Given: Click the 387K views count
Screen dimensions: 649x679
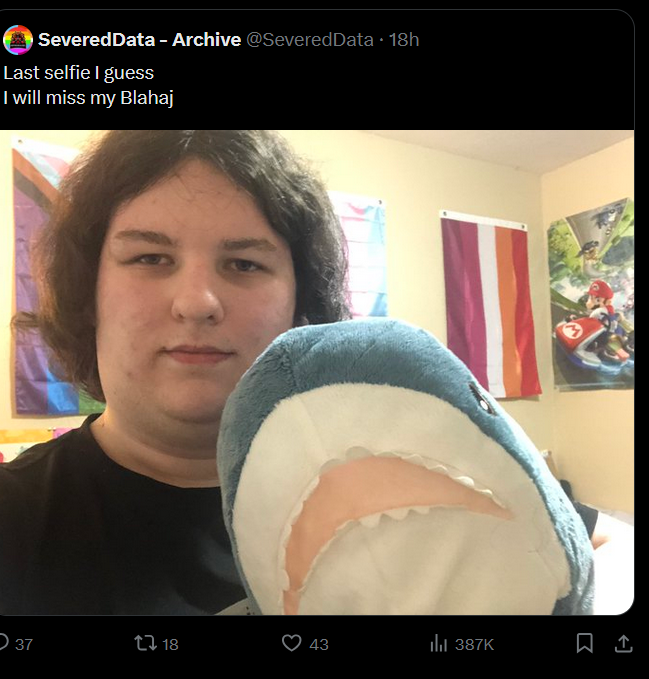Looking at the screenshot, I should click(474, 644).
